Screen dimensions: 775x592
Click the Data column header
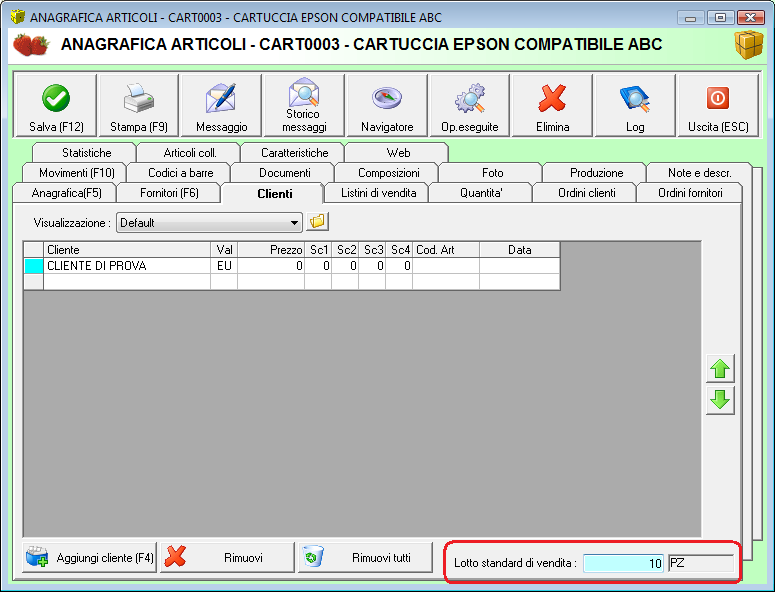(x=519, y=250)
